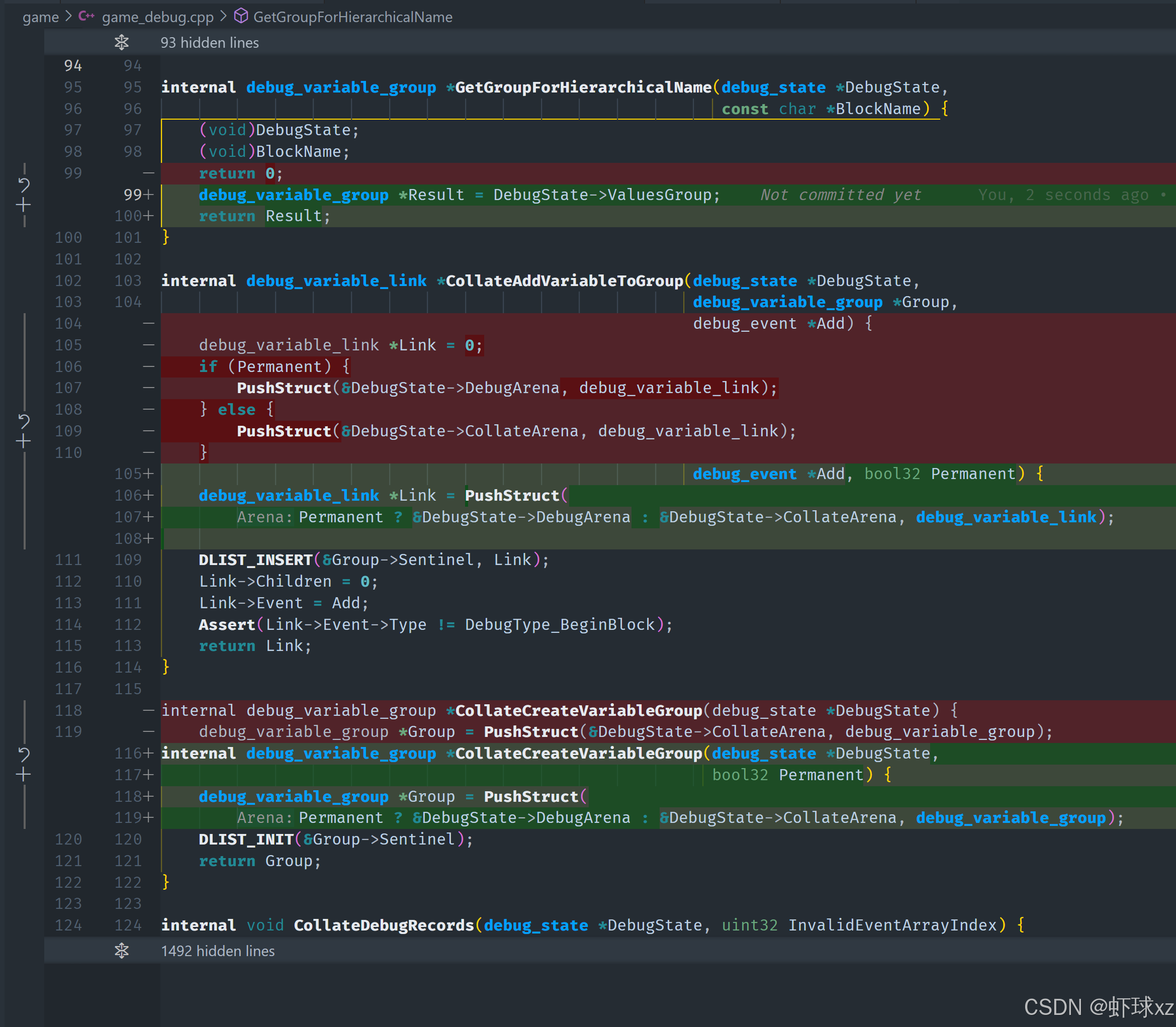The image size is (1176, 1027).
Task: Click the CollateDebugRecords function name
Action: [384, 925]
